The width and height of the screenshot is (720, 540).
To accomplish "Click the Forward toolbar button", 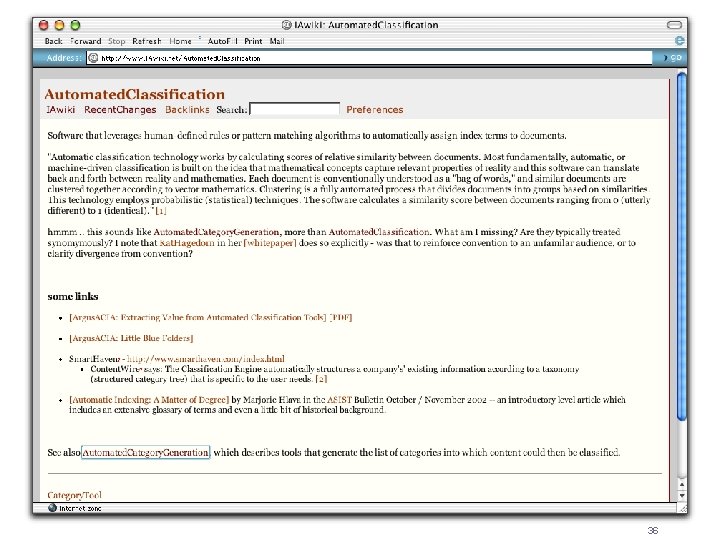I will click(85, 41).
